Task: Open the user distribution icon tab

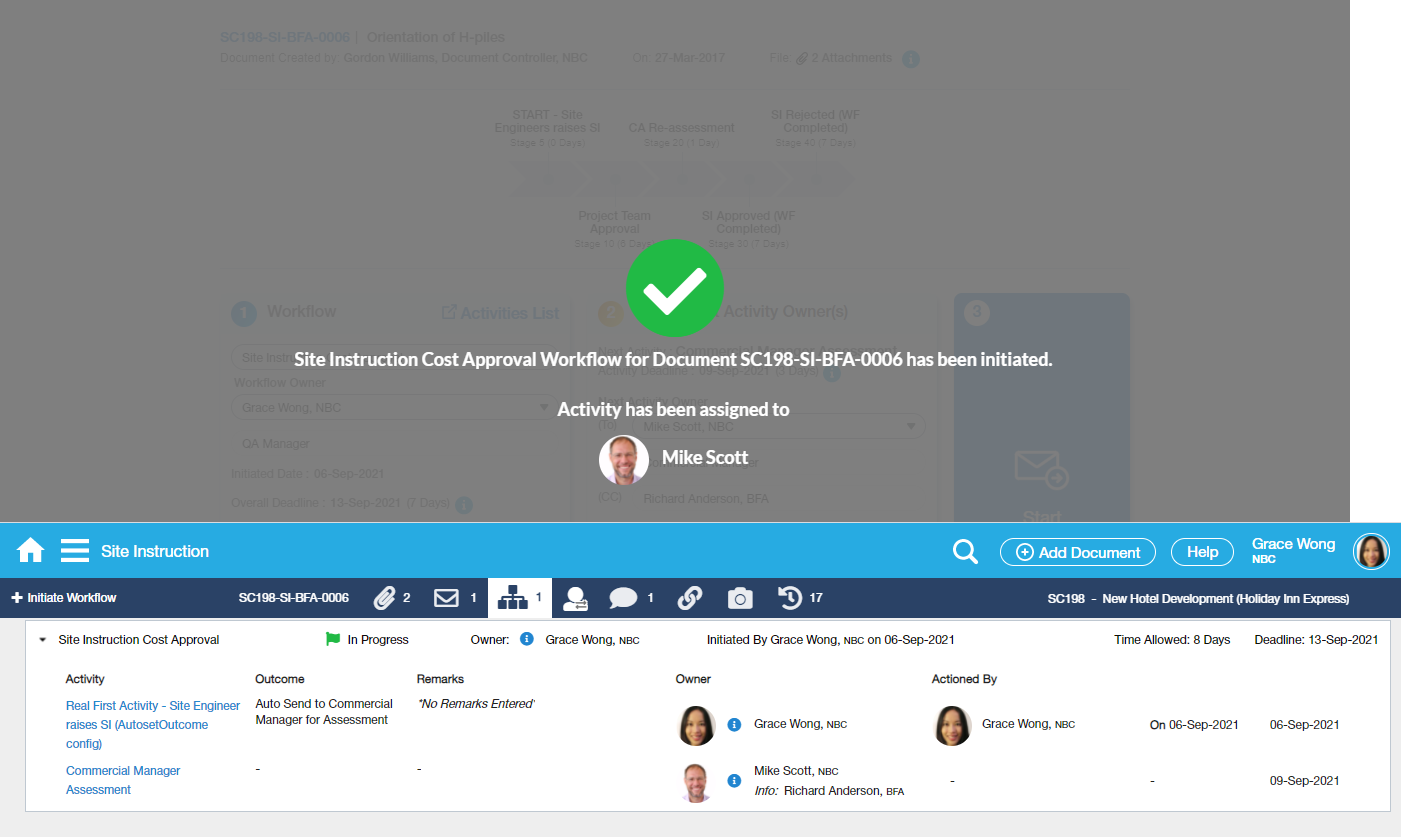Action: (x=575, y=598)
